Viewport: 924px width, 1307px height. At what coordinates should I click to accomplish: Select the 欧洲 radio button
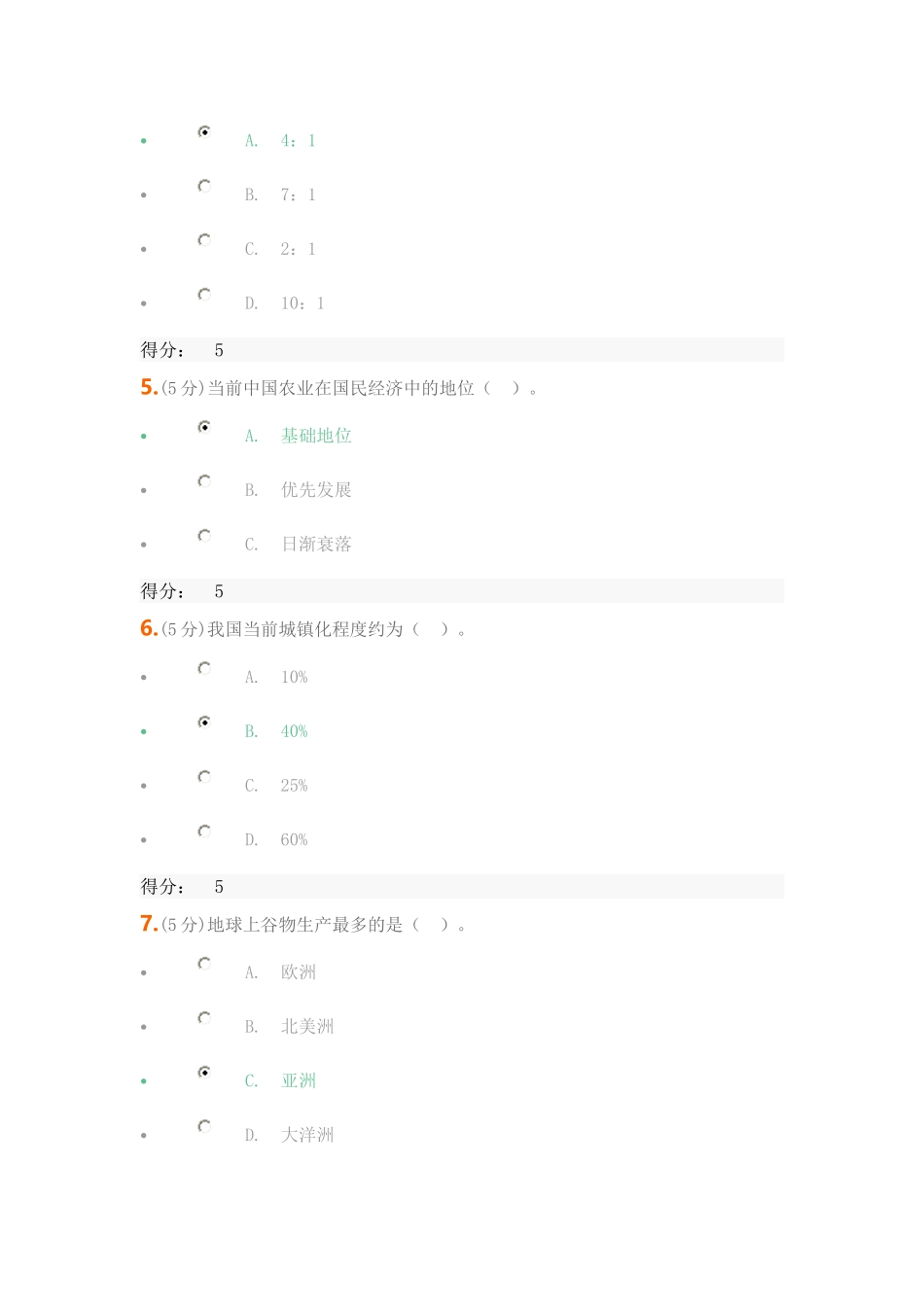(204, 964)
